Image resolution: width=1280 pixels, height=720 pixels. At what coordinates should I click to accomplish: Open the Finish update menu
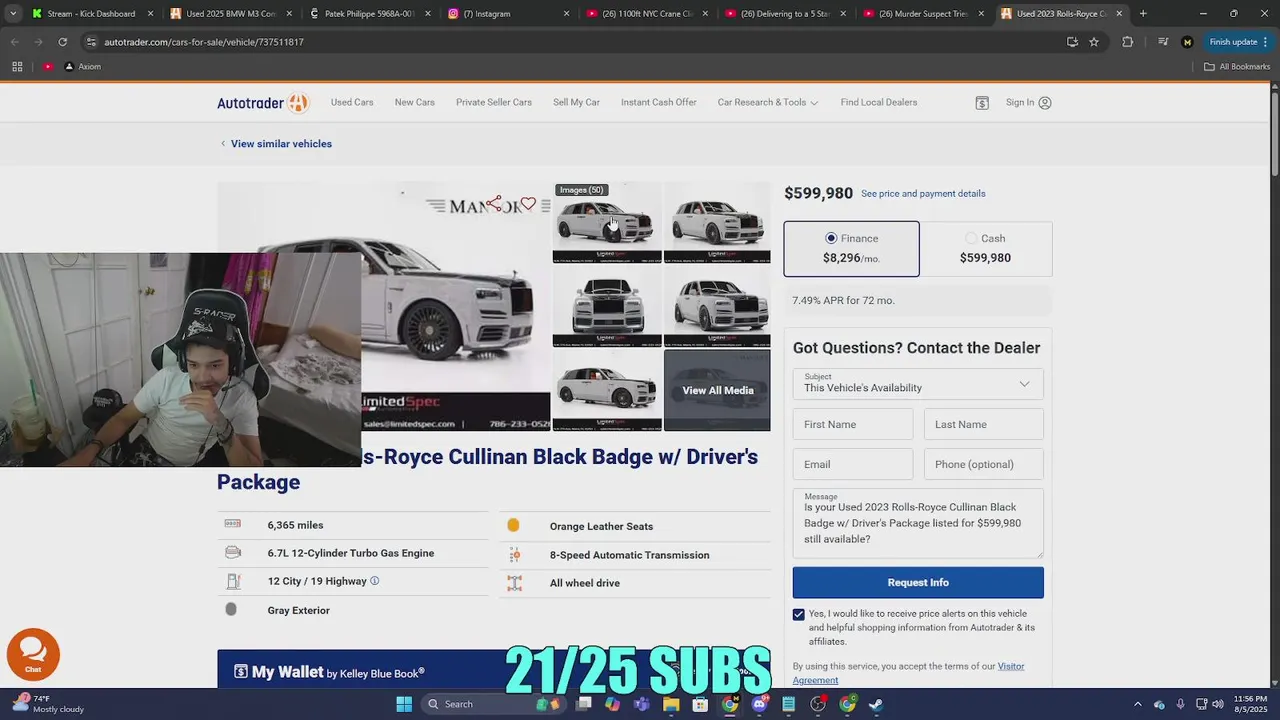[1239, 42]
